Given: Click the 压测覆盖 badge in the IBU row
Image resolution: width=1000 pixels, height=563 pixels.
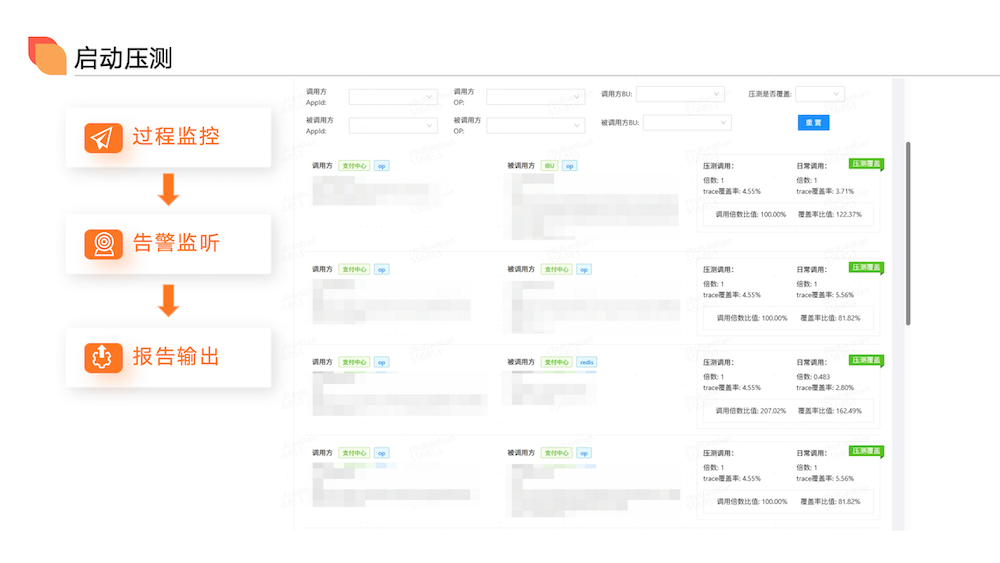Looking at the screenshot, I should pos(866,164).
